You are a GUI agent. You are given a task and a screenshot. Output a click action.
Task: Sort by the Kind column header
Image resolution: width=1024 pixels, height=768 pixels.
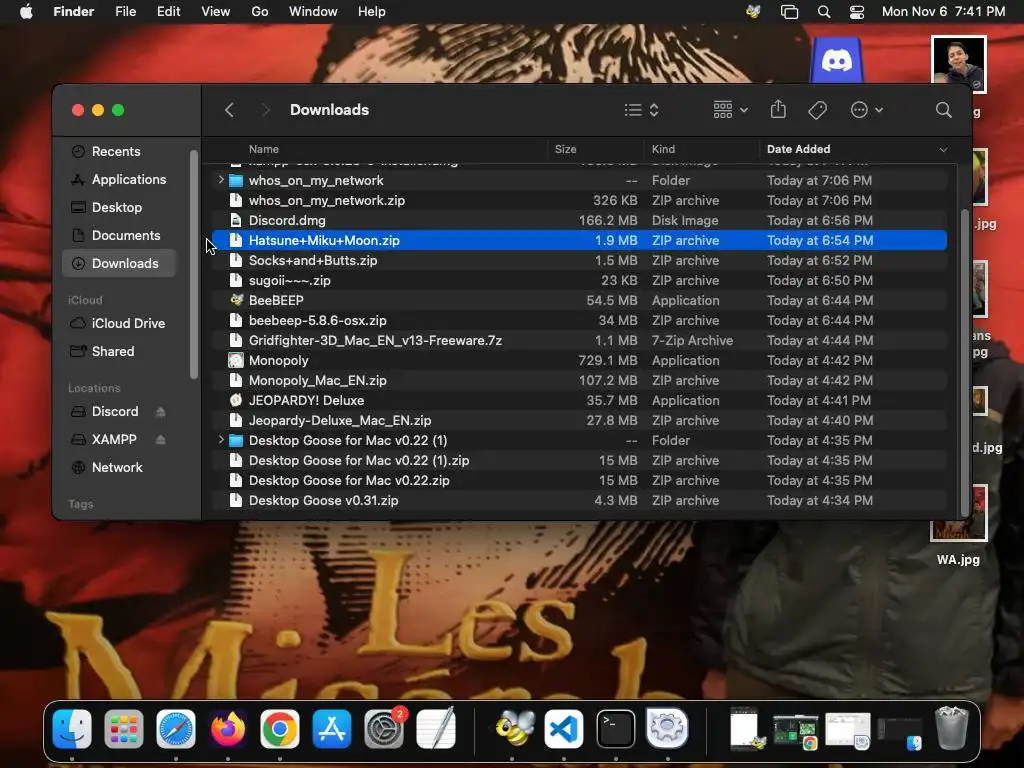[663, 149]
